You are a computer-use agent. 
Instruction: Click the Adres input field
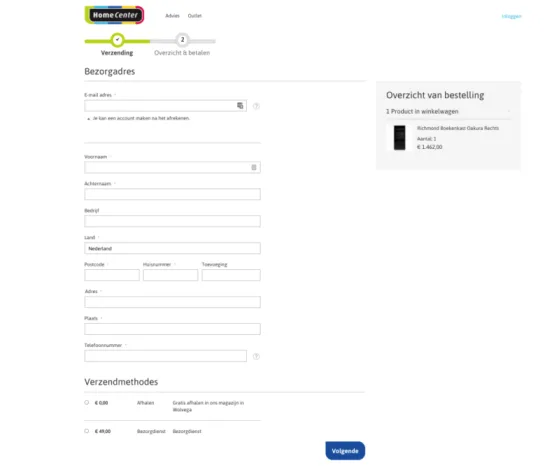click(x=172, y=302)
